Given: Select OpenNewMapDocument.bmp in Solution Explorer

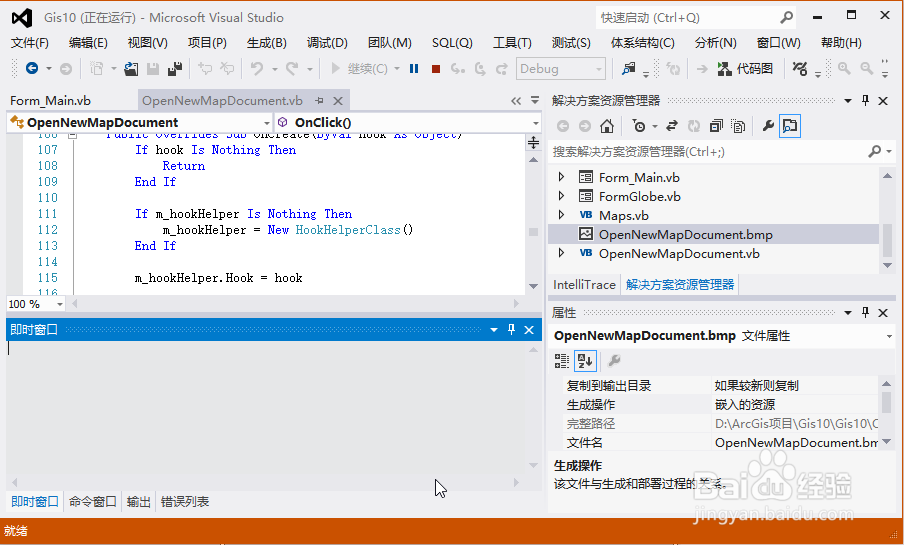Looking at the screenshot, I should click(685, 234).
